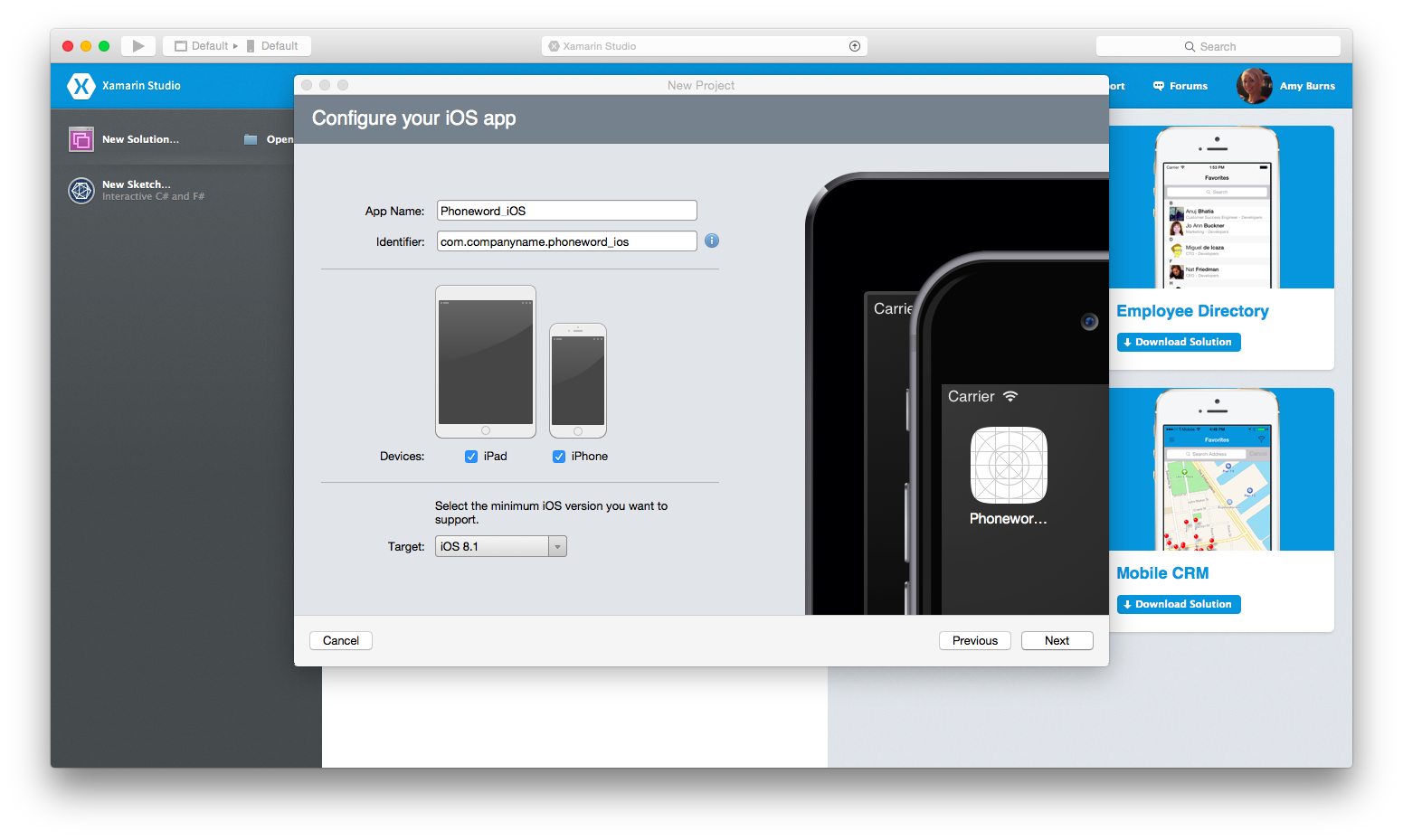Click the Identifier text field

(x=566, y=241)
